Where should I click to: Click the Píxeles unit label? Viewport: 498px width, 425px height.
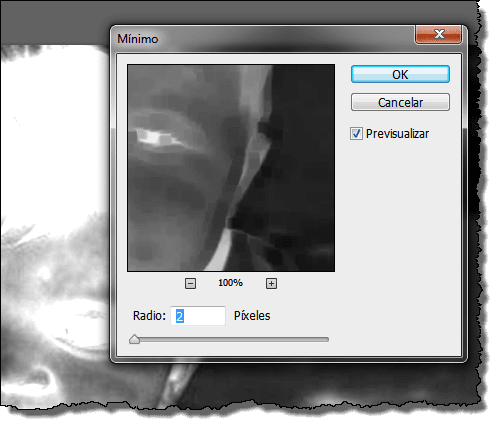(252, 316)
